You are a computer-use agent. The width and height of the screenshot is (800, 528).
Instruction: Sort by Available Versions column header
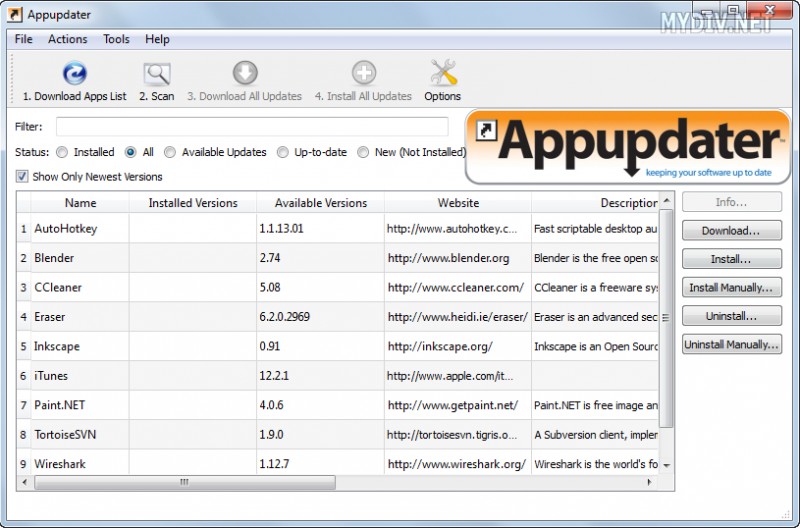point(320,203)
